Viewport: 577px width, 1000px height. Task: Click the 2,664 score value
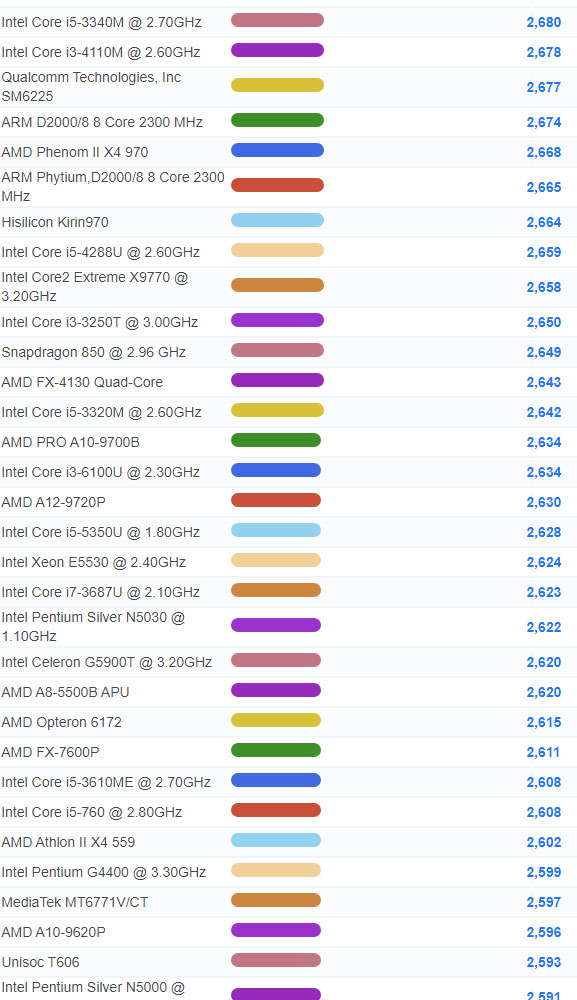[x=544, y=223]
